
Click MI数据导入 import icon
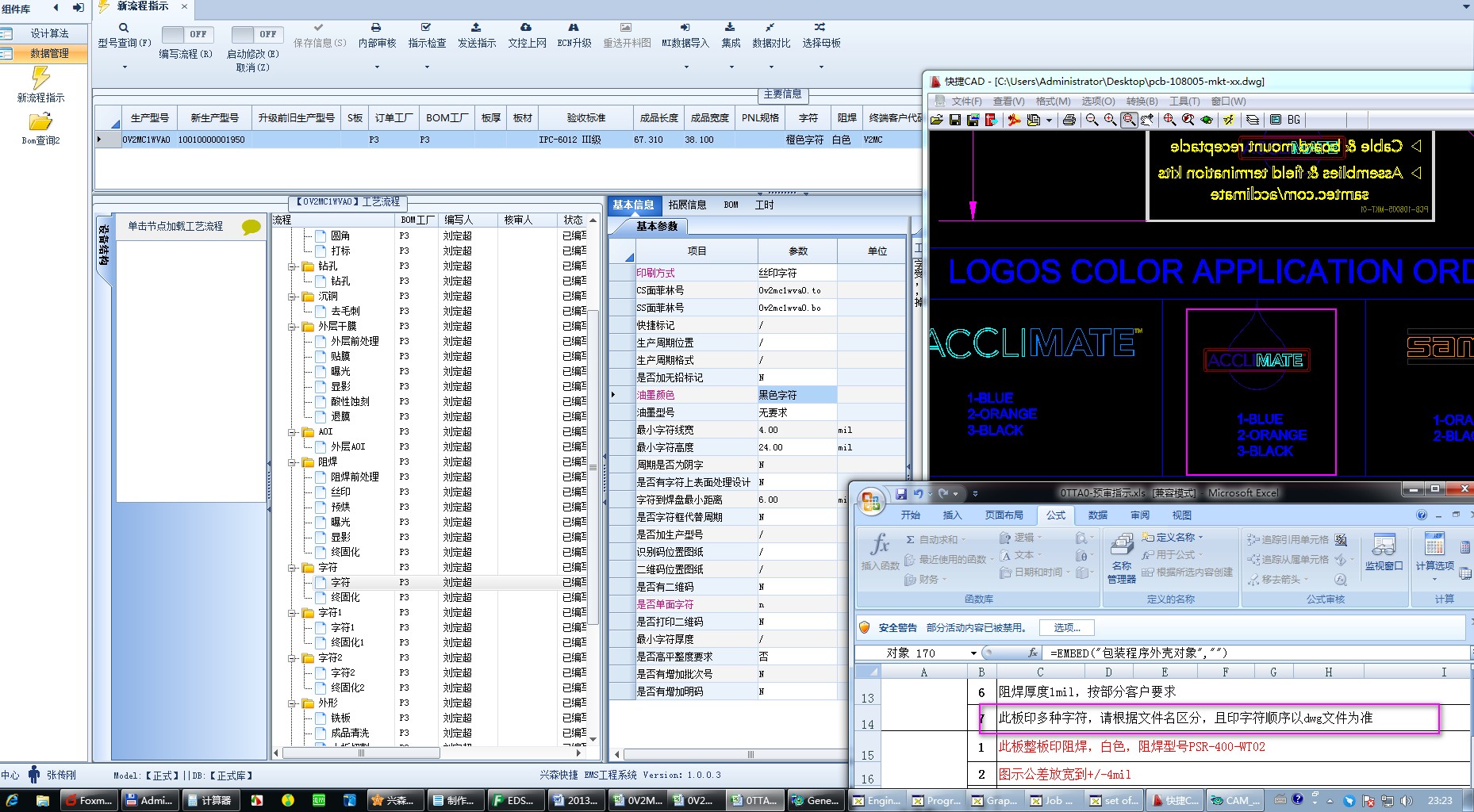tap(685, 28)
